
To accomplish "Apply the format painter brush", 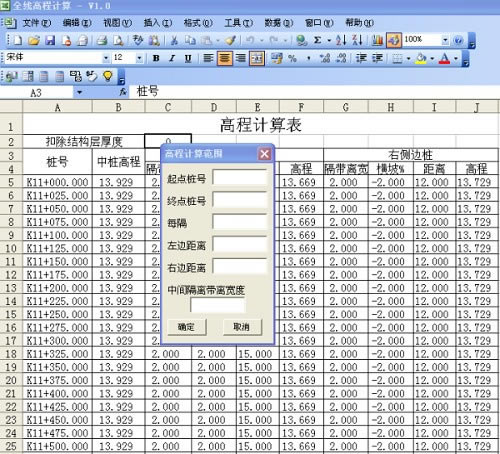I will [x=230, y=40].
